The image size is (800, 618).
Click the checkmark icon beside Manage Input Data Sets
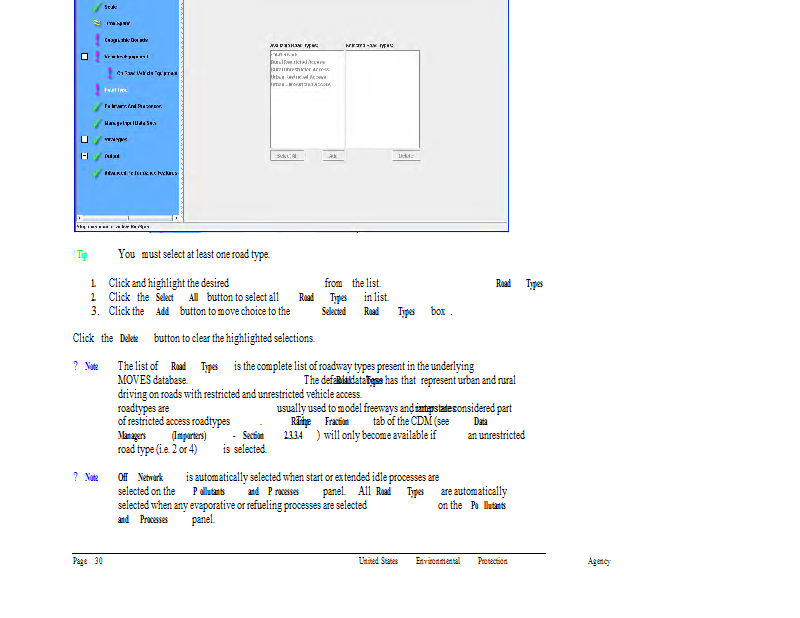95,122
